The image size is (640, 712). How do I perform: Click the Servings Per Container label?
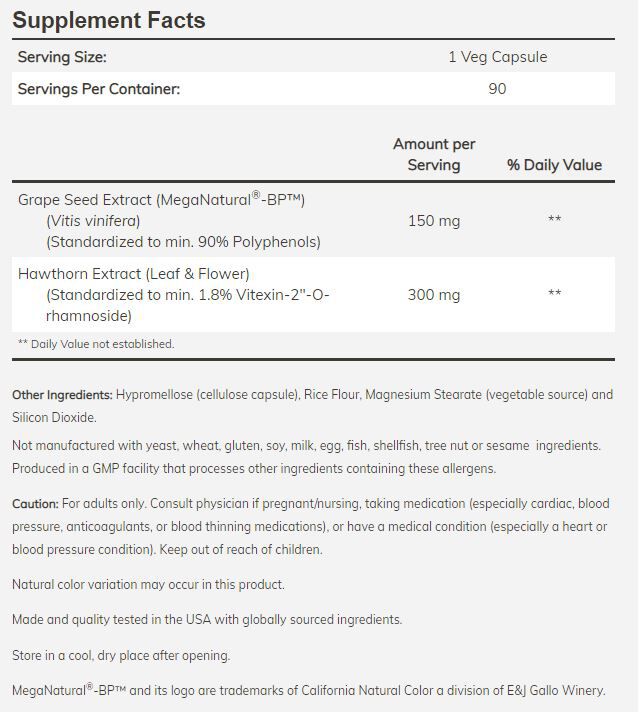pyautogui.click(x=99, y=89)
